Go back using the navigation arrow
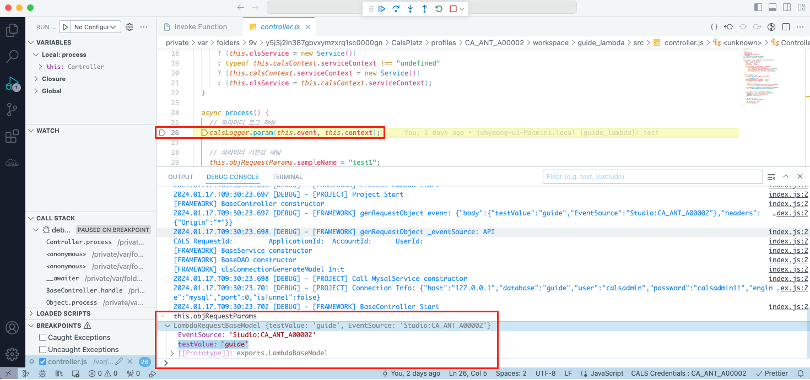Image resolution: width=810 pixels, height=380 pixels. pyautogui.click(x=240, y=8)
